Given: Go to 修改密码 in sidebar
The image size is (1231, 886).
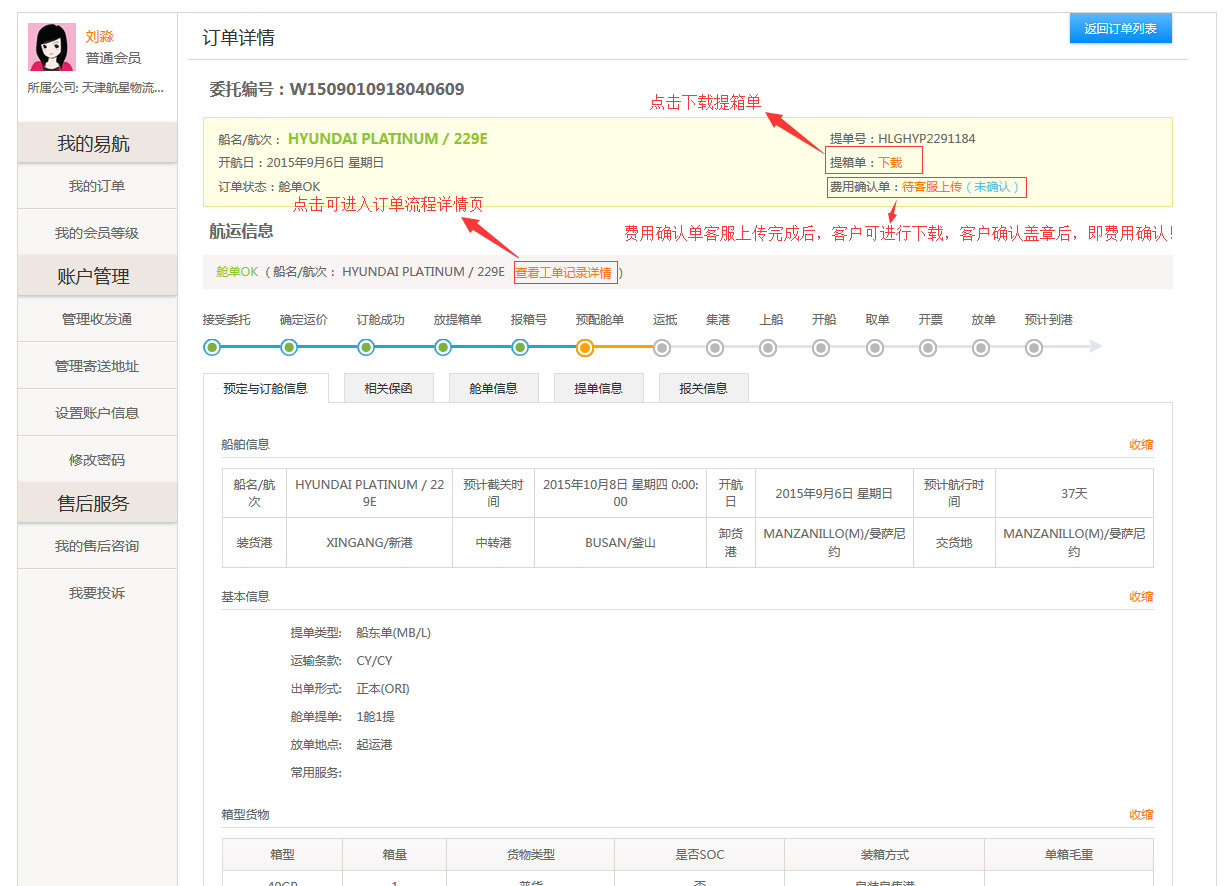Looking at the screenshot, I should tap(97, 460).
